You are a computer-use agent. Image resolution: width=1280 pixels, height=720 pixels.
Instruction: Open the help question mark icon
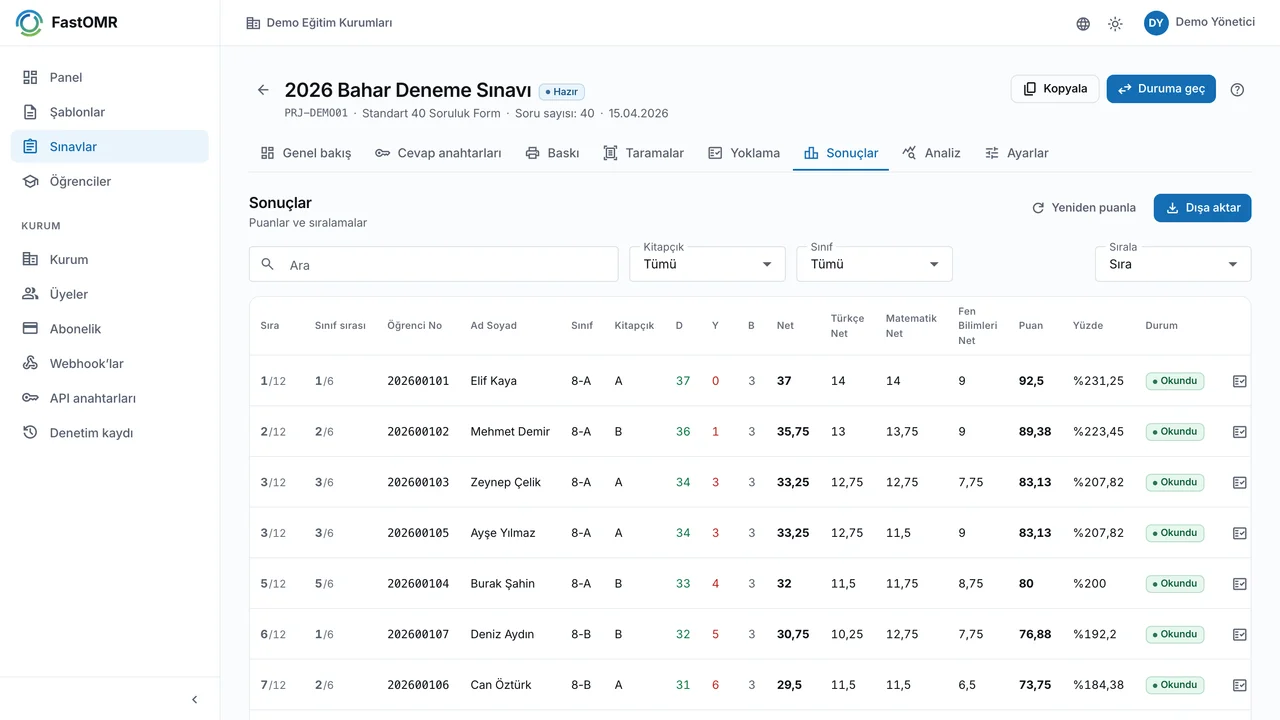[x=1237, y=89]
